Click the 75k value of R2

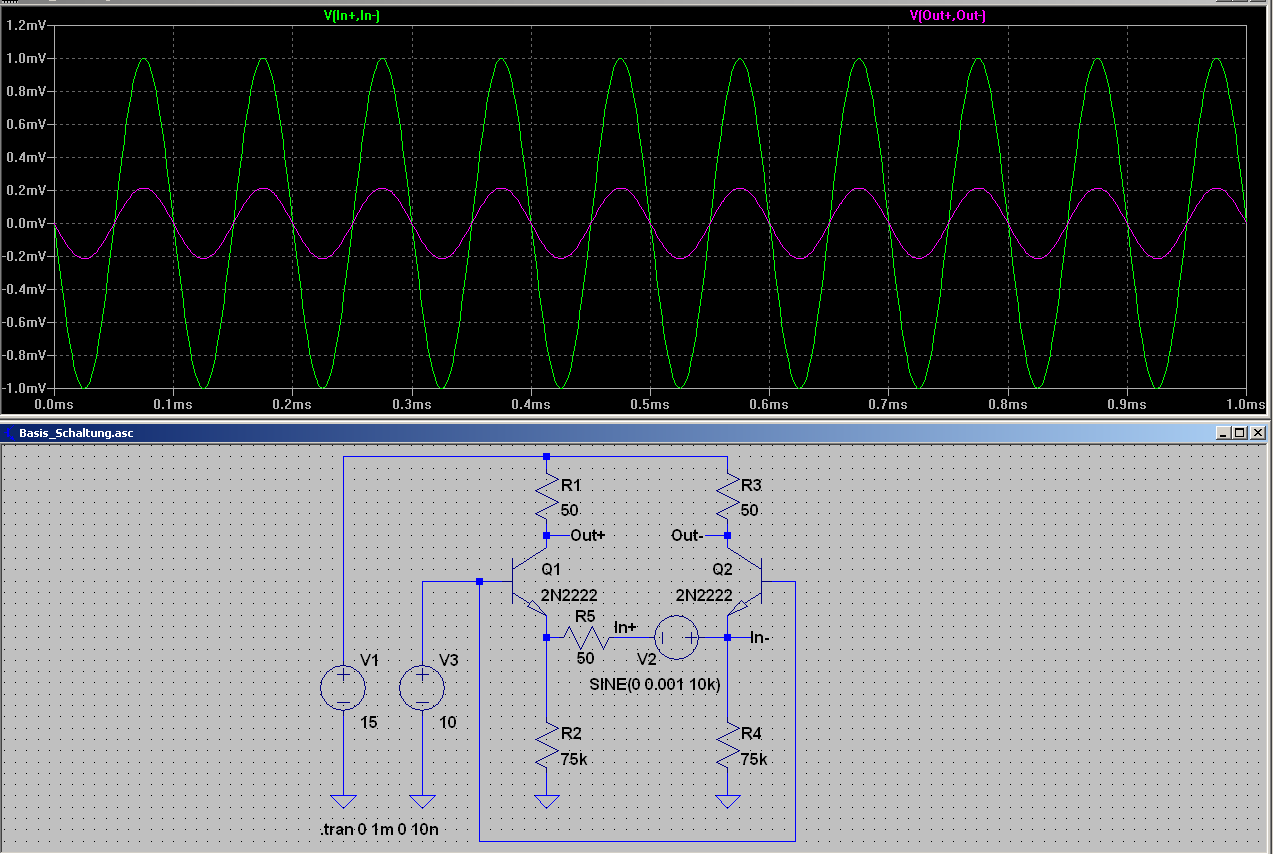(x=574, y=759)
